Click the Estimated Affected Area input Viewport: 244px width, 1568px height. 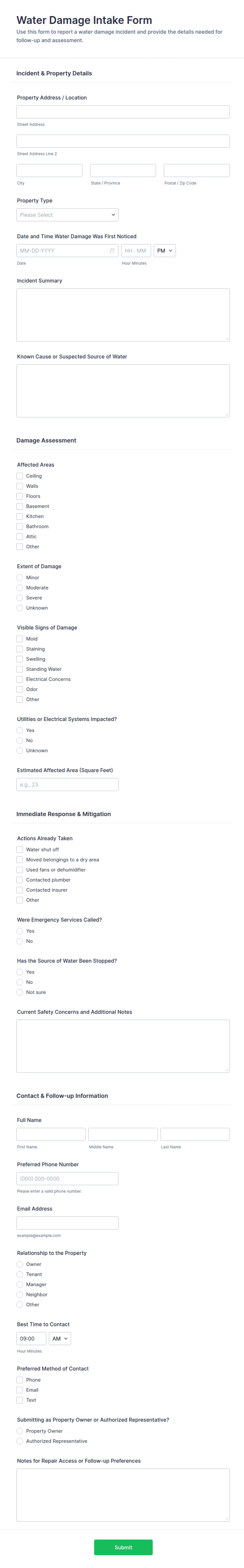click(x=67, y=785)
